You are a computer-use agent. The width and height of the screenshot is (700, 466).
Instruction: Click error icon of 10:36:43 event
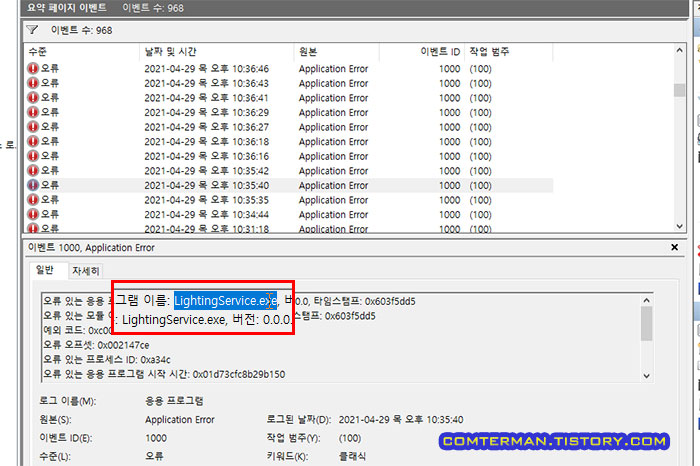tap(33, 83)
